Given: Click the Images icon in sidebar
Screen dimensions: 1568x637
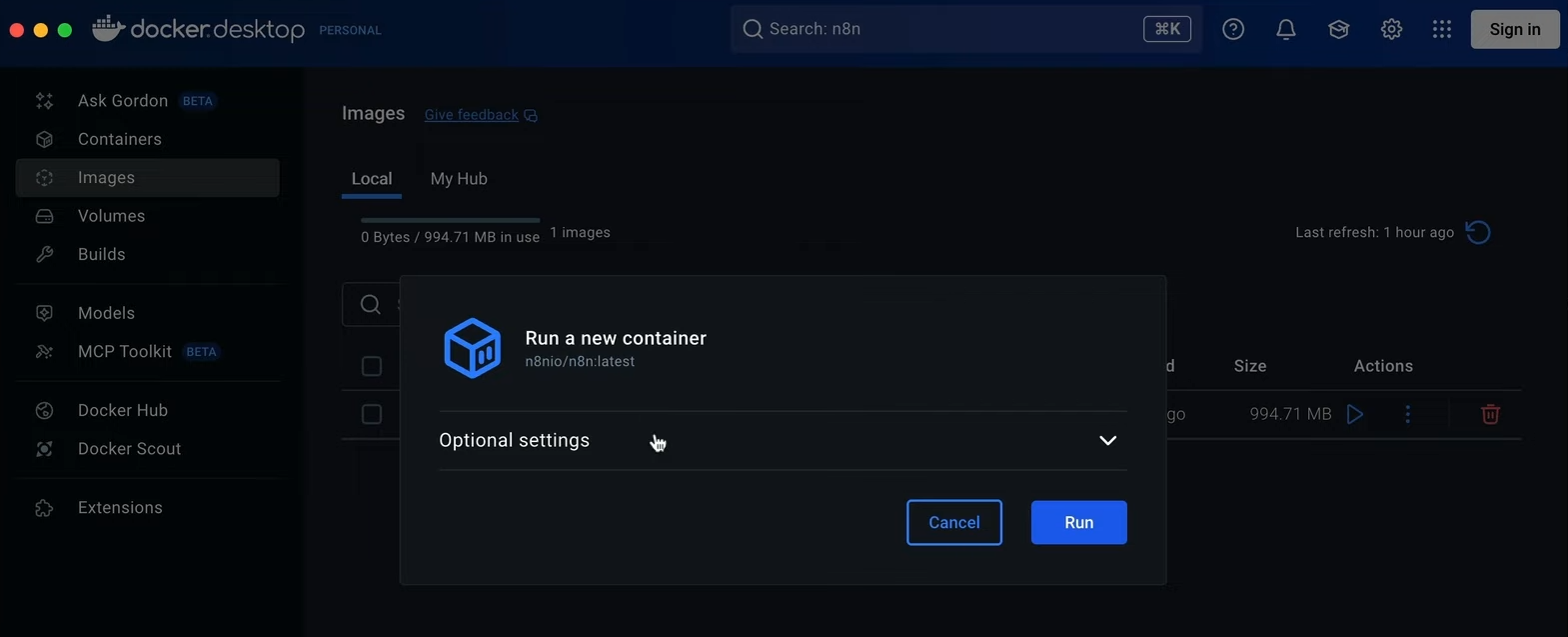Looking at the screenshot, I should (x=44, y=178).
